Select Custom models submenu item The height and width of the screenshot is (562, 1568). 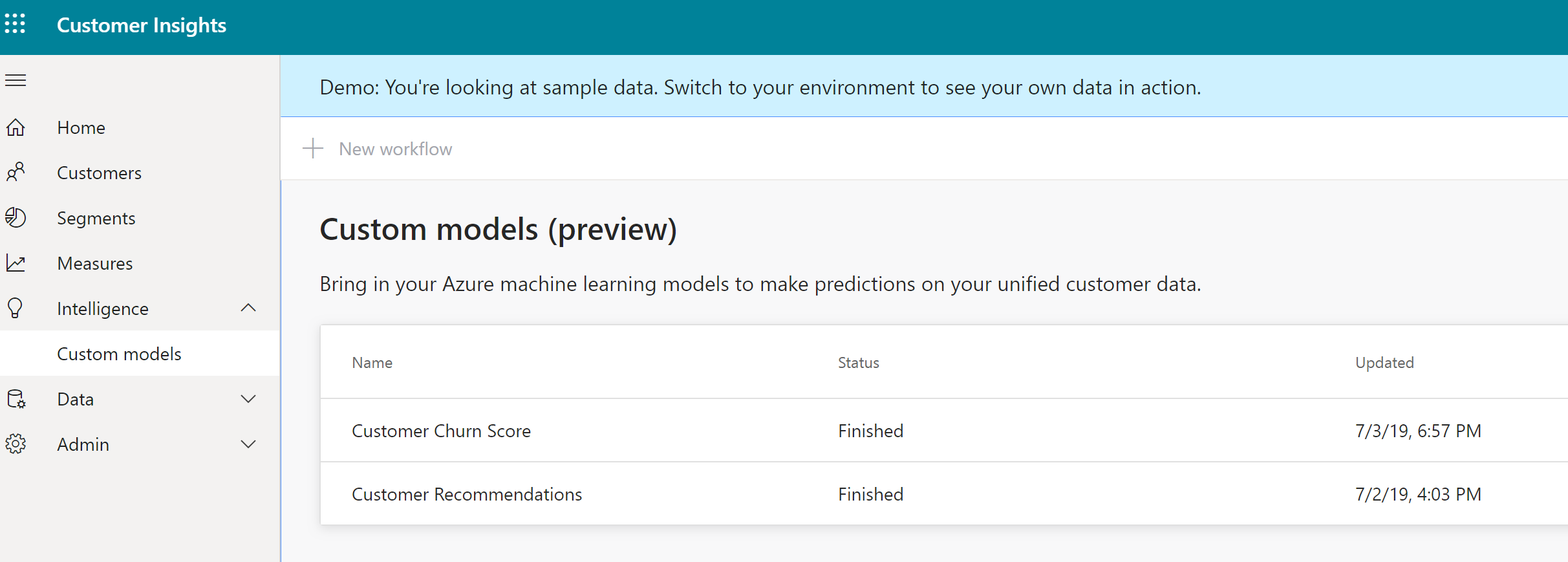pyautogui.click(x=120, y=354)
